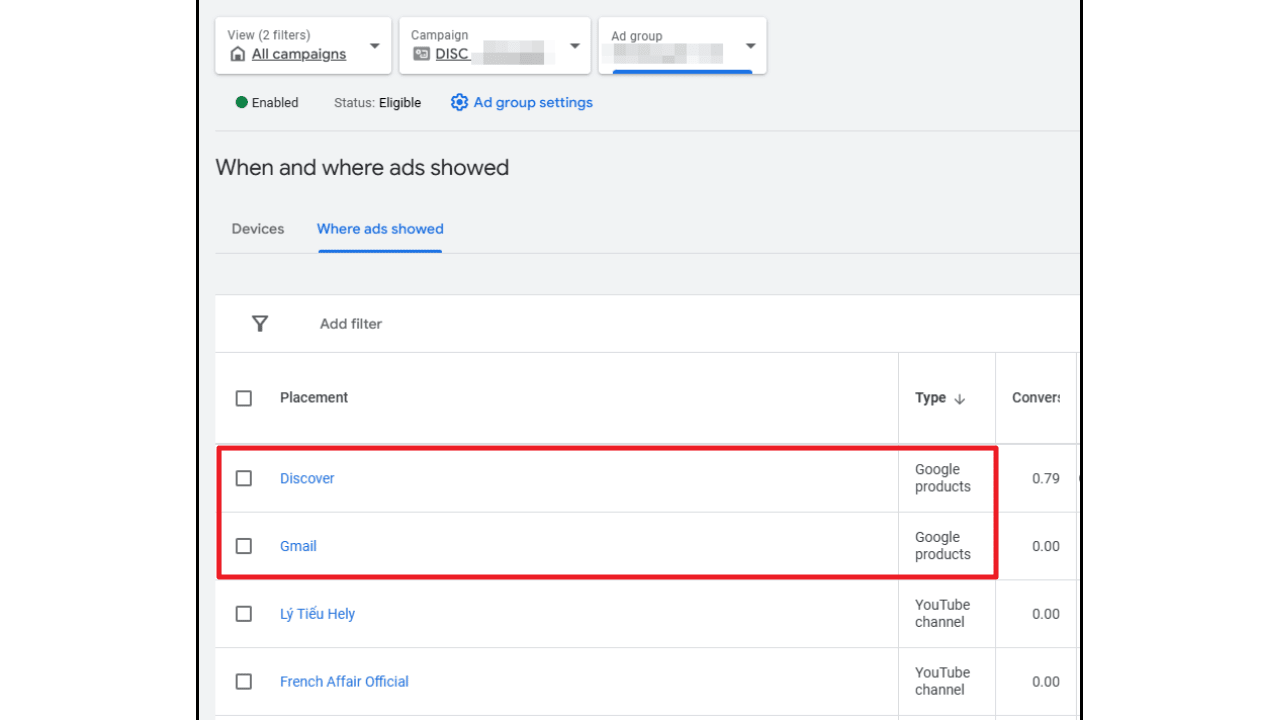Tick the Lý Tiểu Hely row checkbox

244,614
